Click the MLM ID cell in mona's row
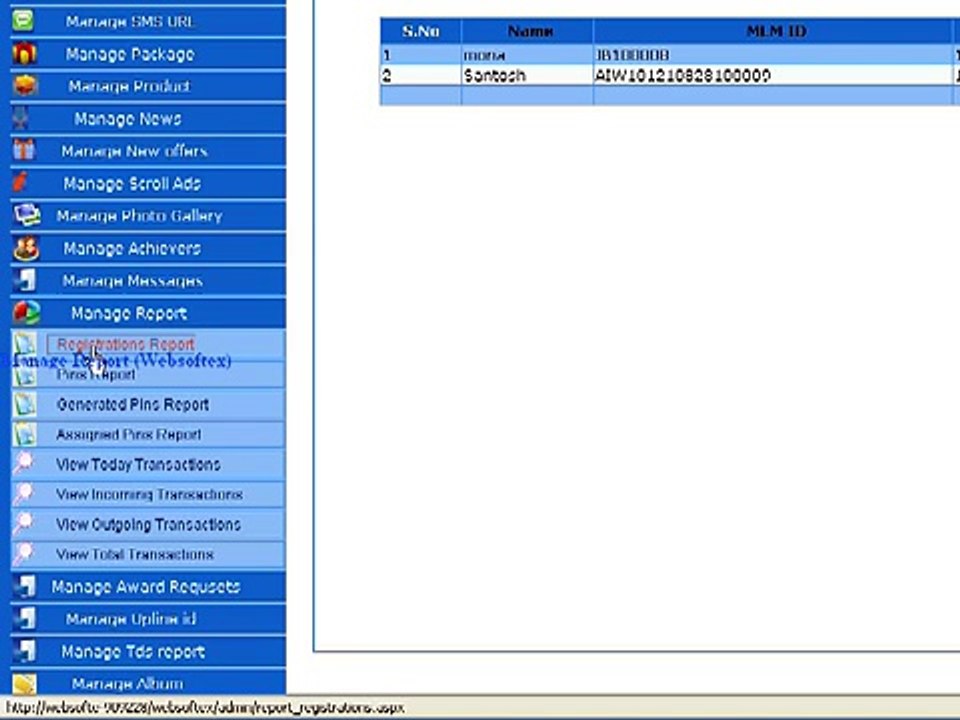 pos(773,55)
